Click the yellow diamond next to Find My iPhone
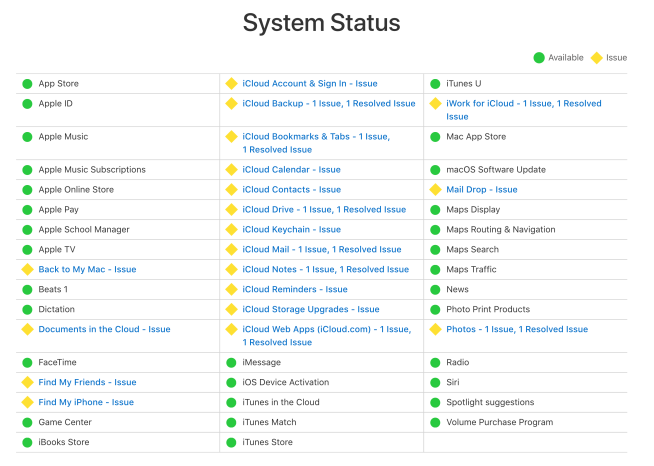 (27, 403)
